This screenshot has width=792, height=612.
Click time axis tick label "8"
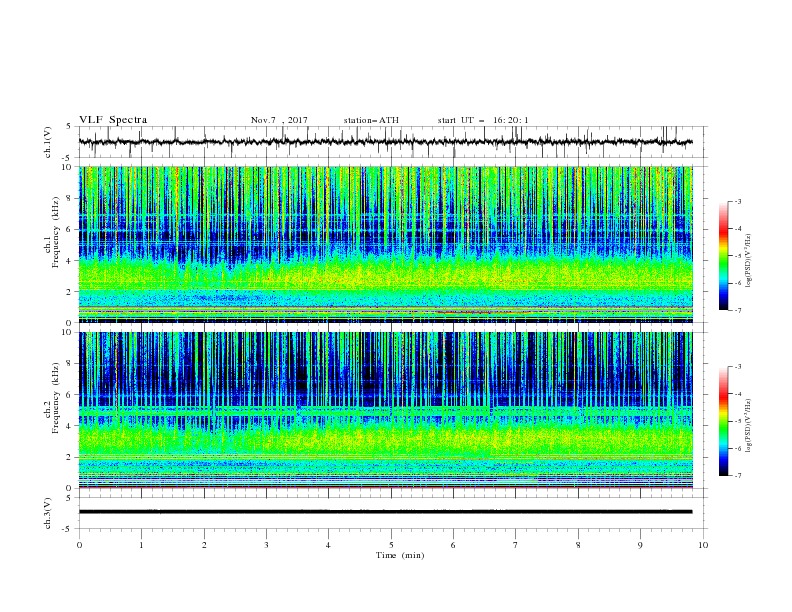[x=578, y=545]
